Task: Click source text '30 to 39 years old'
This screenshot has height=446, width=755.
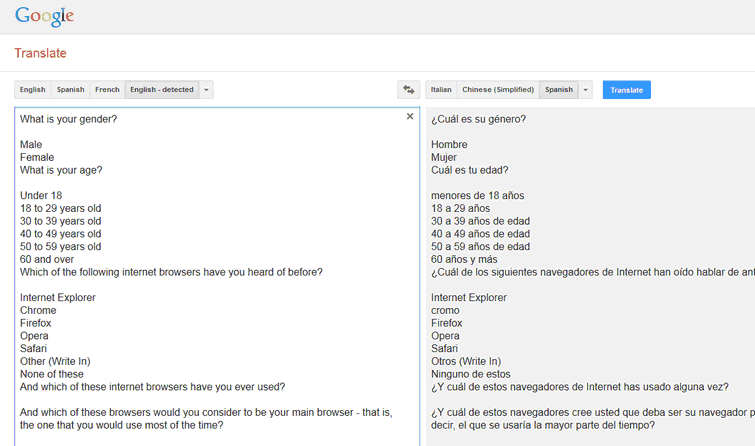Action: pyautogui.click(x=61, y=221)
